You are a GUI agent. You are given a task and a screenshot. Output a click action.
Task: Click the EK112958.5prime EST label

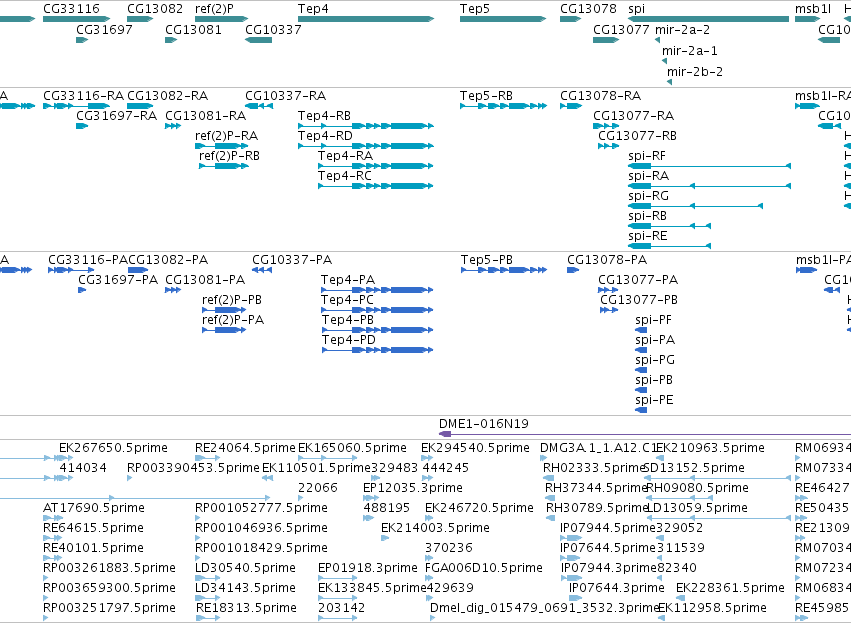[x=712, y=608]
